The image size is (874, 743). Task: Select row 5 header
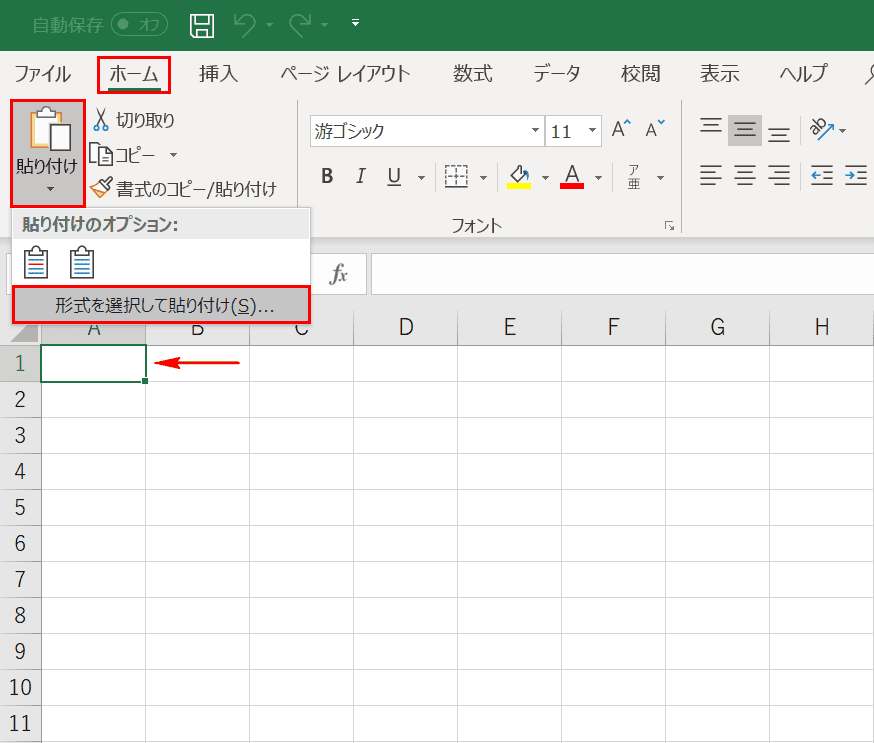tap(20, 507)
